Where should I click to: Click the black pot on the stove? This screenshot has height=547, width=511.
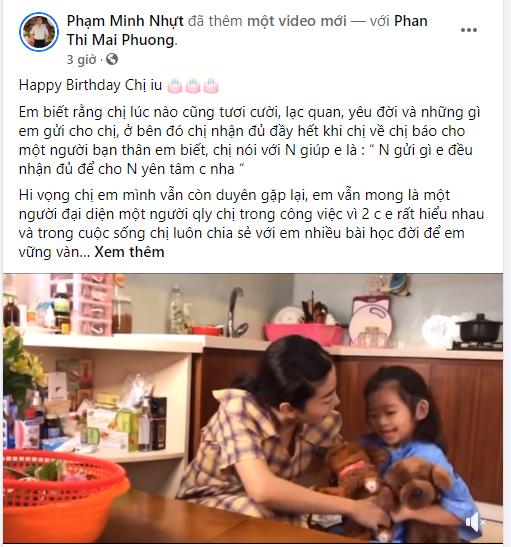point(480,328)
